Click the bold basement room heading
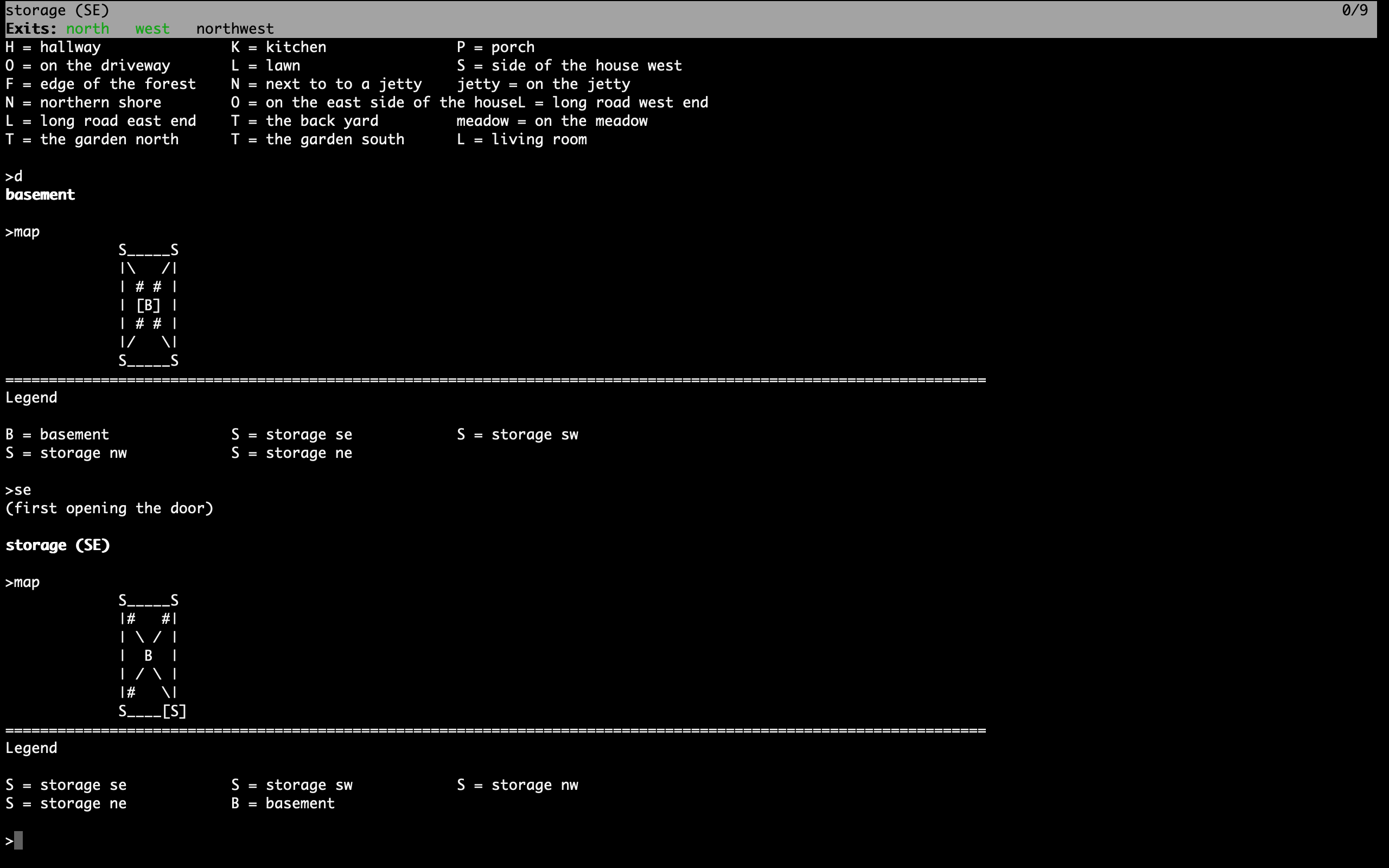 (x=40, y=195)
